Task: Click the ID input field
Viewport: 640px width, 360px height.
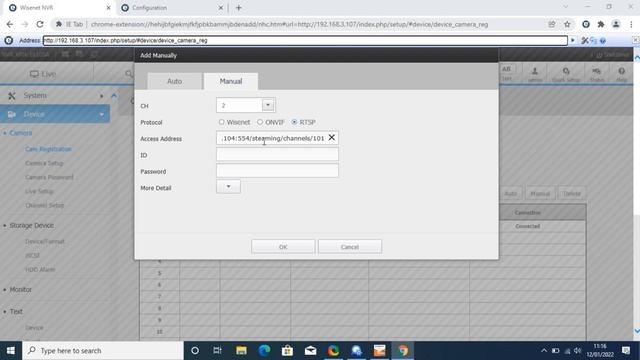Action: [277, 154]
